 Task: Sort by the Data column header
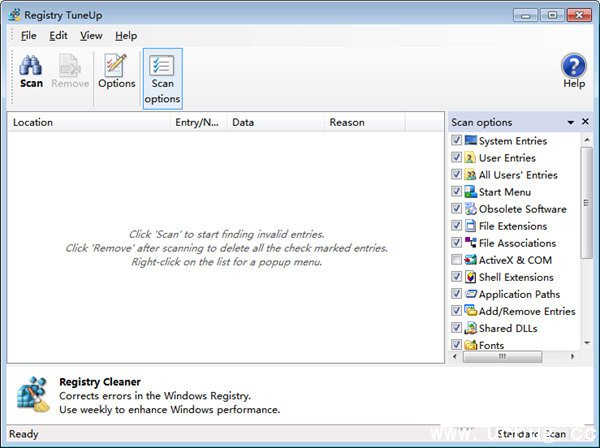click(x=276, y=122)
